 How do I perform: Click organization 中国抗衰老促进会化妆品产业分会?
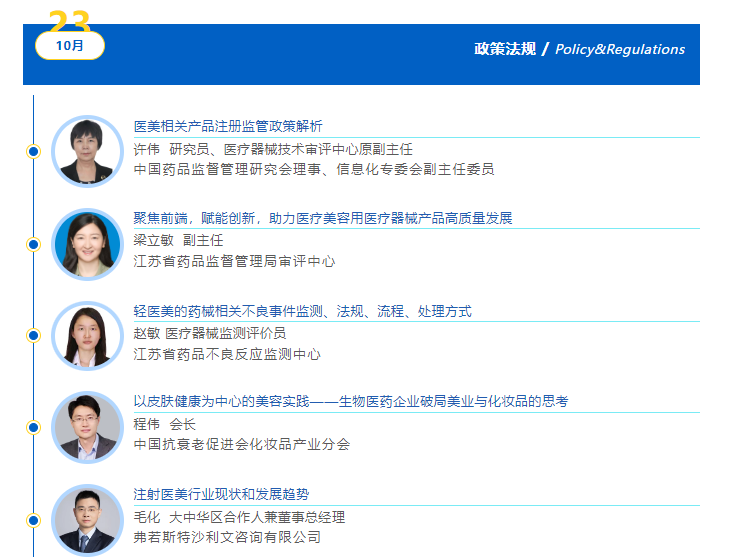coord(241,444)
